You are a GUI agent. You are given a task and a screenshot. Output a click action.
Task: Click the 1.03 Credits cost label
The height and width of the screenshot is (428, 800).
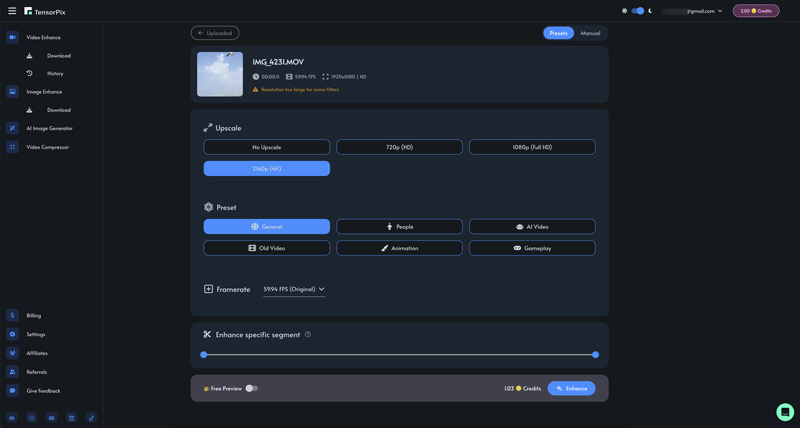[522, 388]
